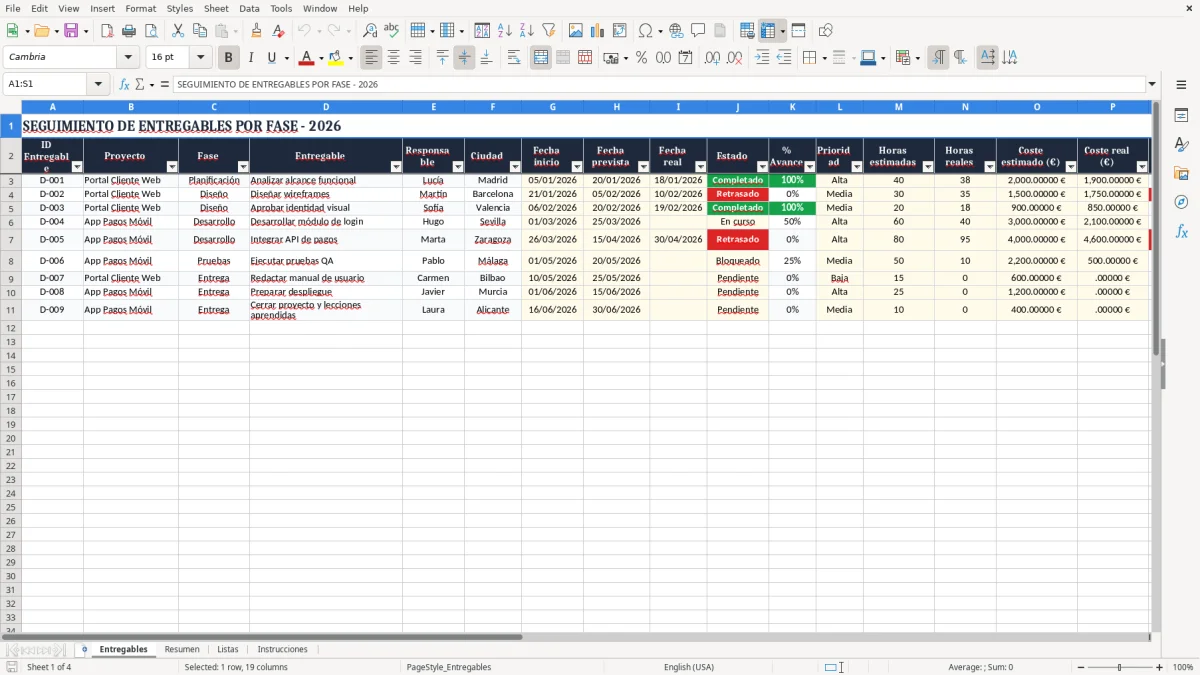Toggle Bold formatting
1200x675 pixels.
point(229,58)
